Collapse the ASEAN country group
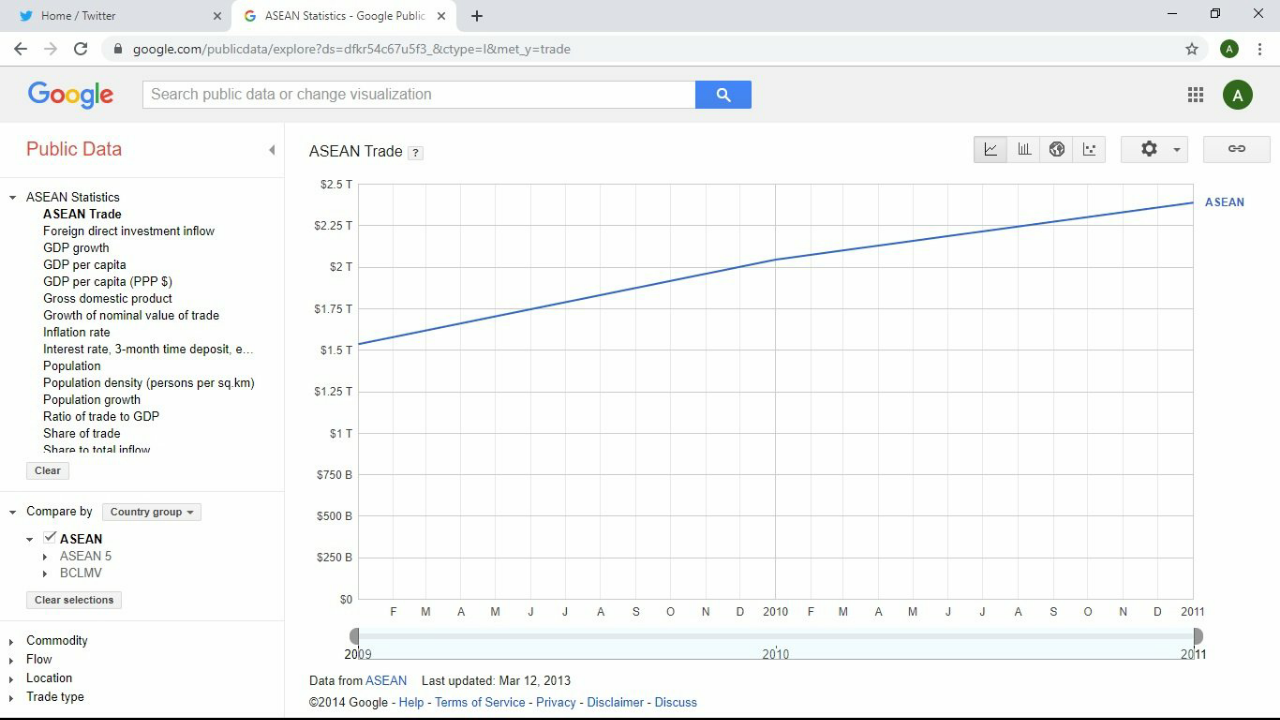Viewport: 1280px width, 720px height. point(30,539)
